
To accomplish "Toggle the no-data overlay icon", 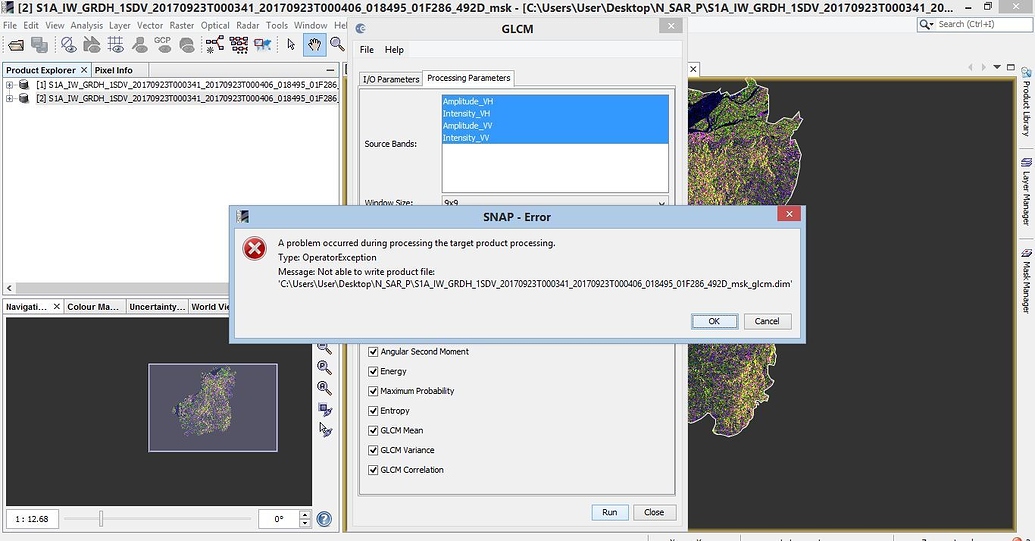I will point(68,45).
